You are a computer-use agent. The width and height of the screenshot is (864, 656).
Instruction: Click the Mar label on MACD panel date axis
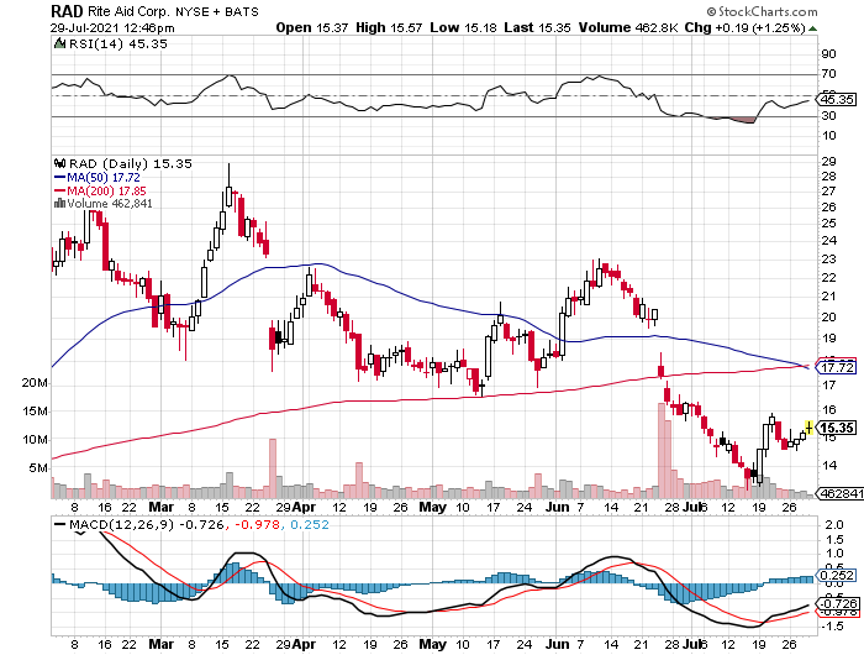tap(161, 644)
